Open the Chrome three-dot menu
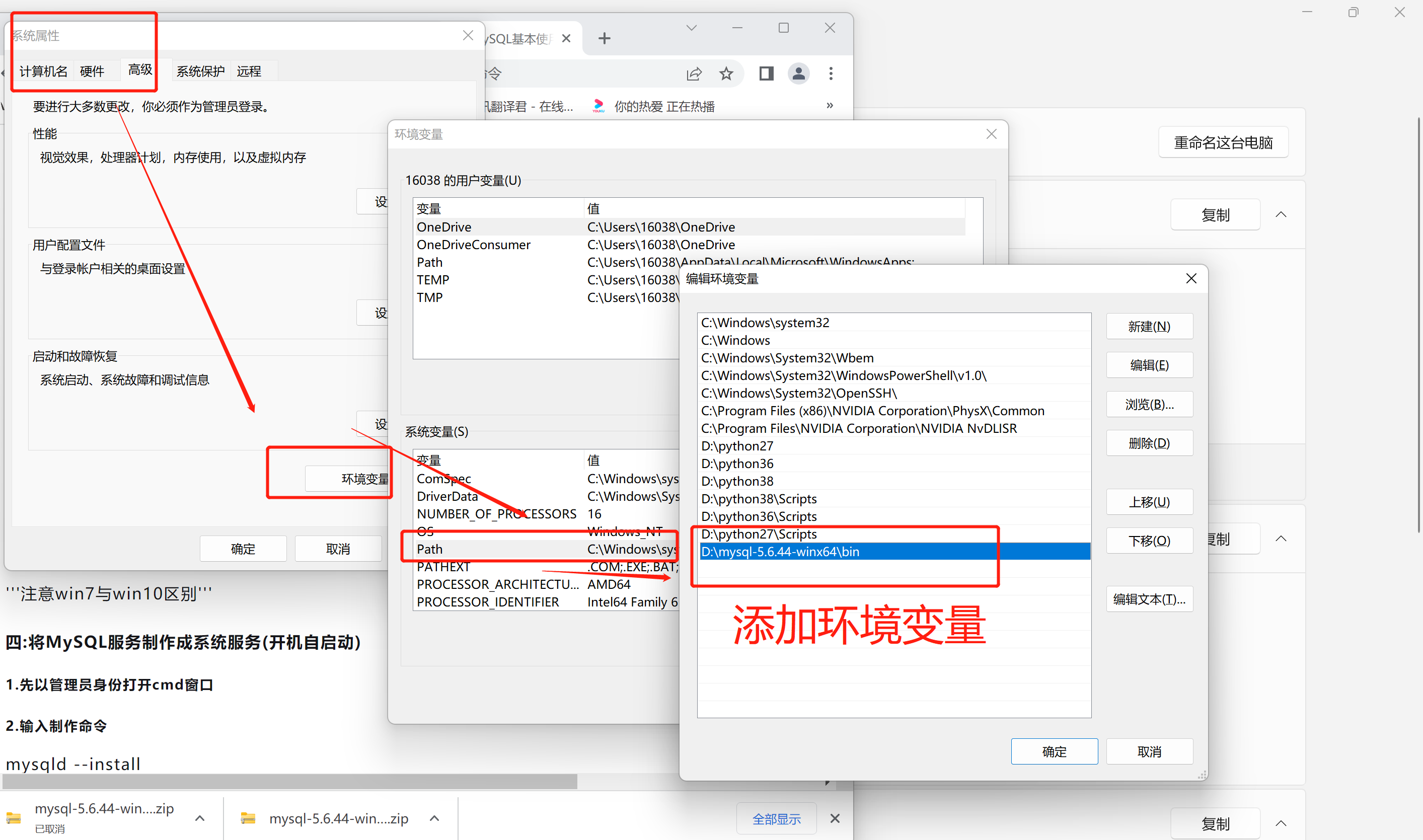The height and width of the screenshot is (840, 1423). [831, 73]
